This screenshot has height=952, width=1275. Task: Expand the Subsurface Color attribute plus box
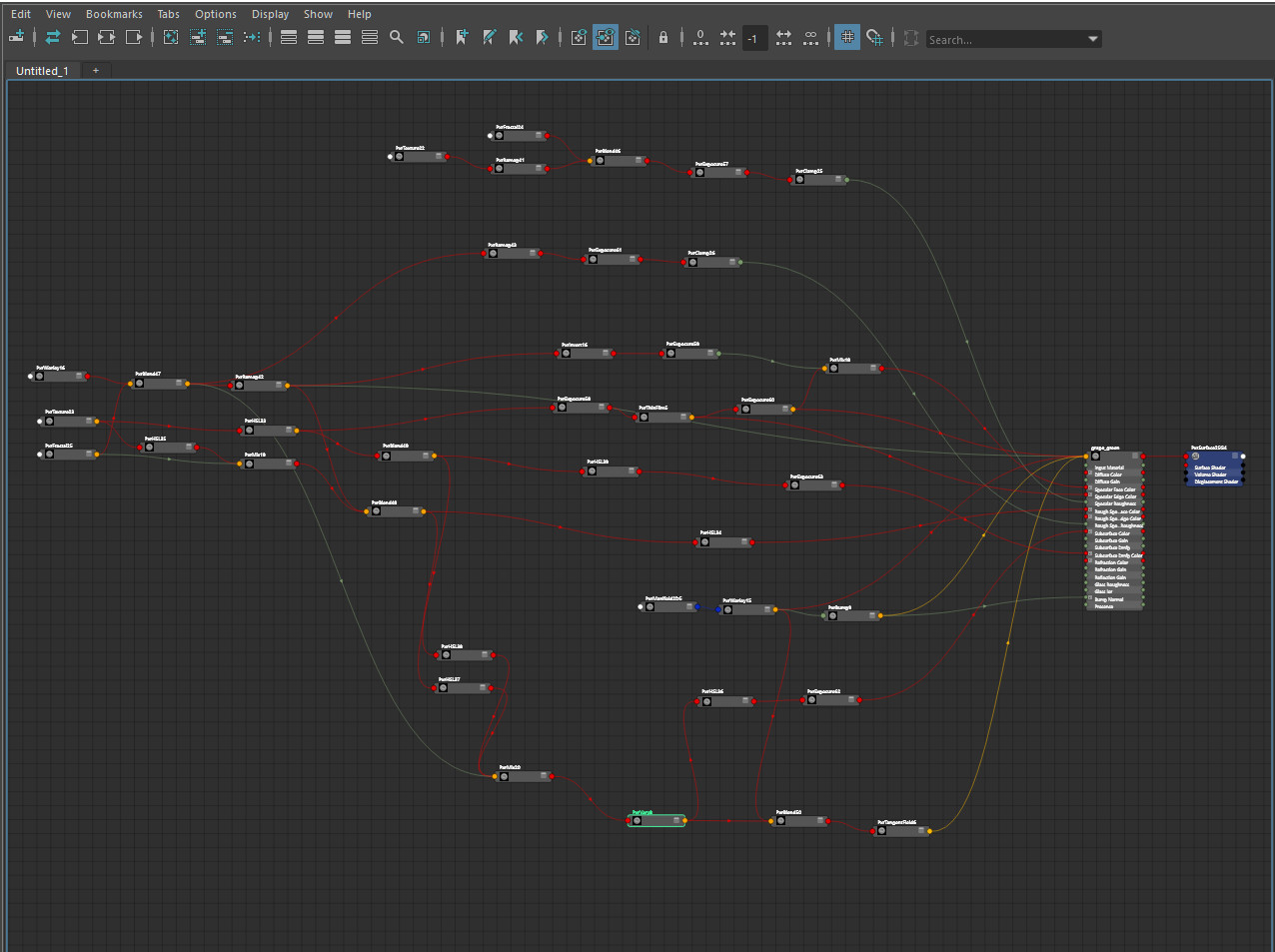click(x=1090, y=533)
